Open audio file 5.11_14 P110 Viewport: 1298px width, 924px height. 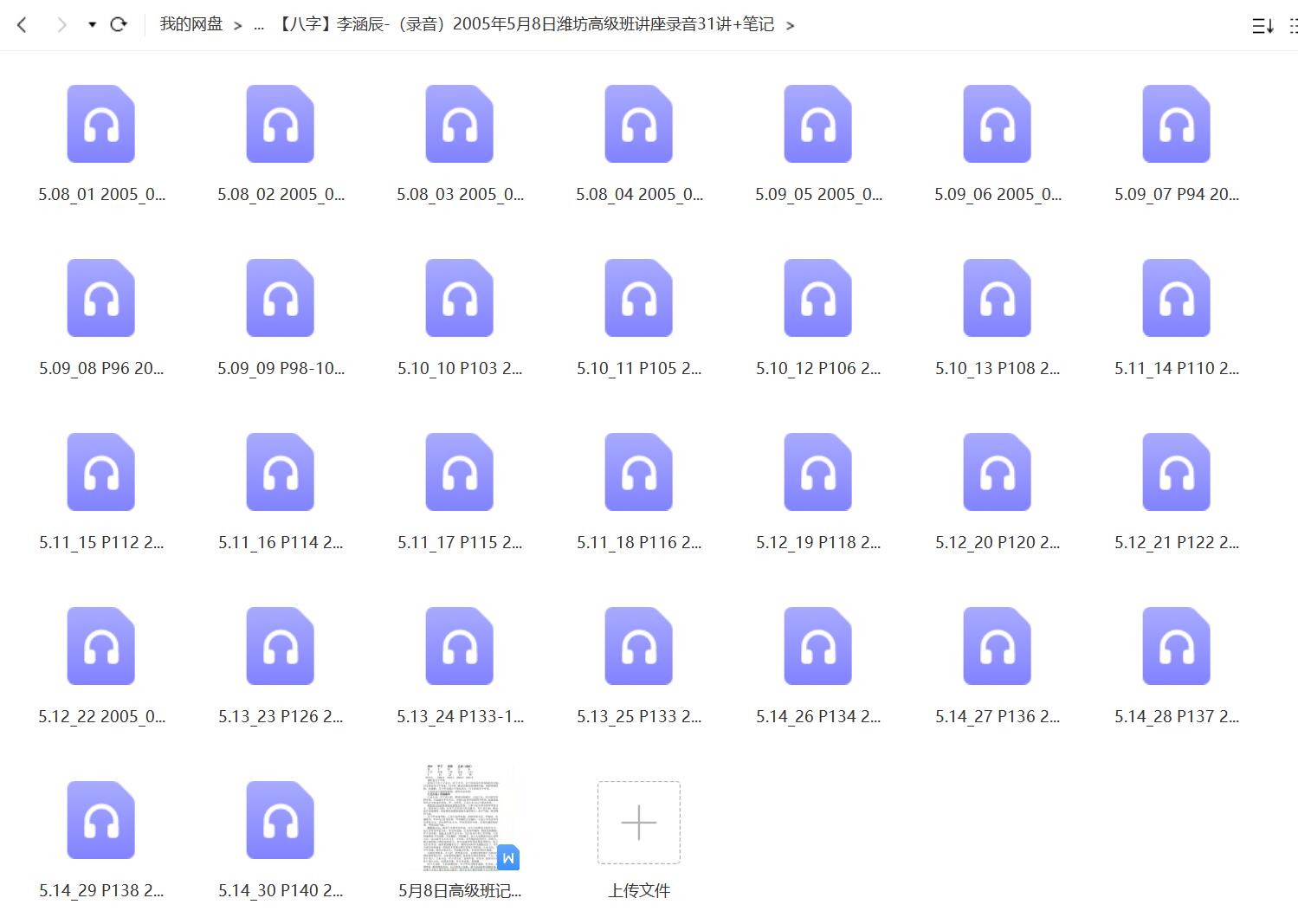pyautogui.click(x=1176, y=298)
